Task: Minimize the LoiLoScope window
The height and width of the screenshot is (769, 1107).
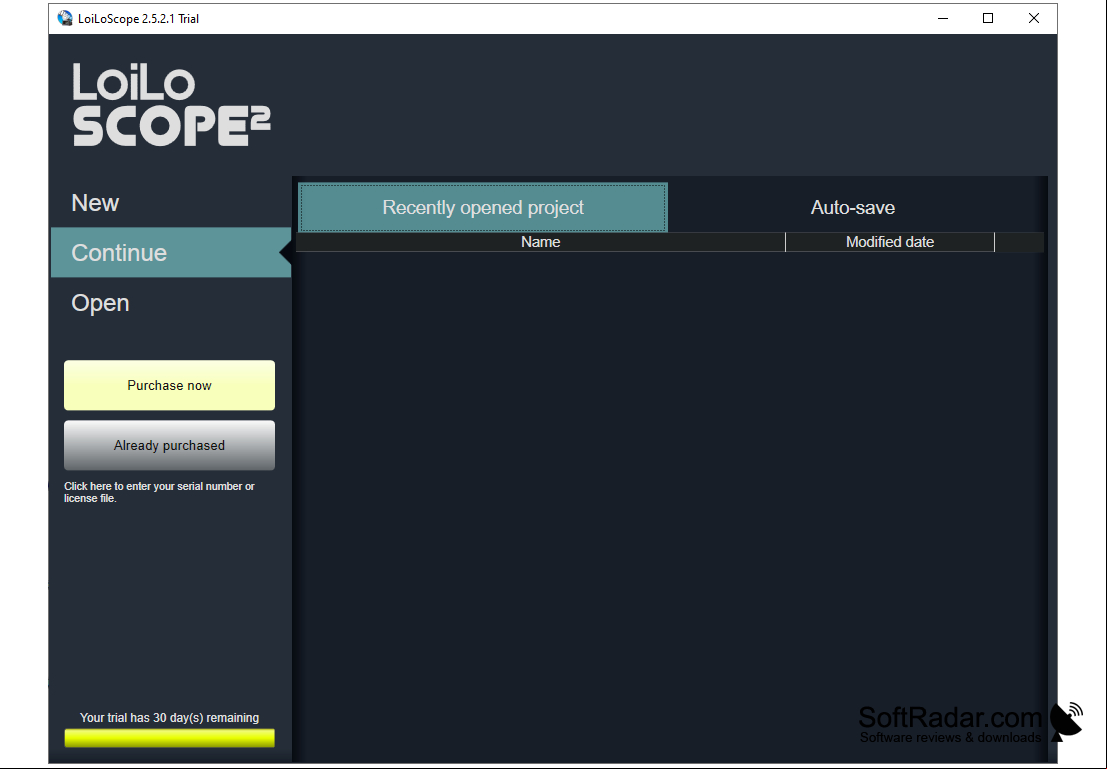Action: click(x=943, y=18)
